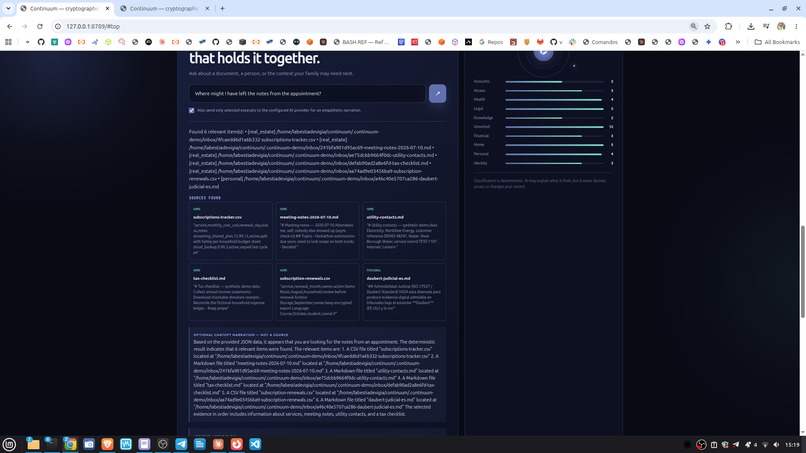Open Brave browser from the taskbar
Image resolution: width=806 pixels, height=453 pixels.
point(107,444)
